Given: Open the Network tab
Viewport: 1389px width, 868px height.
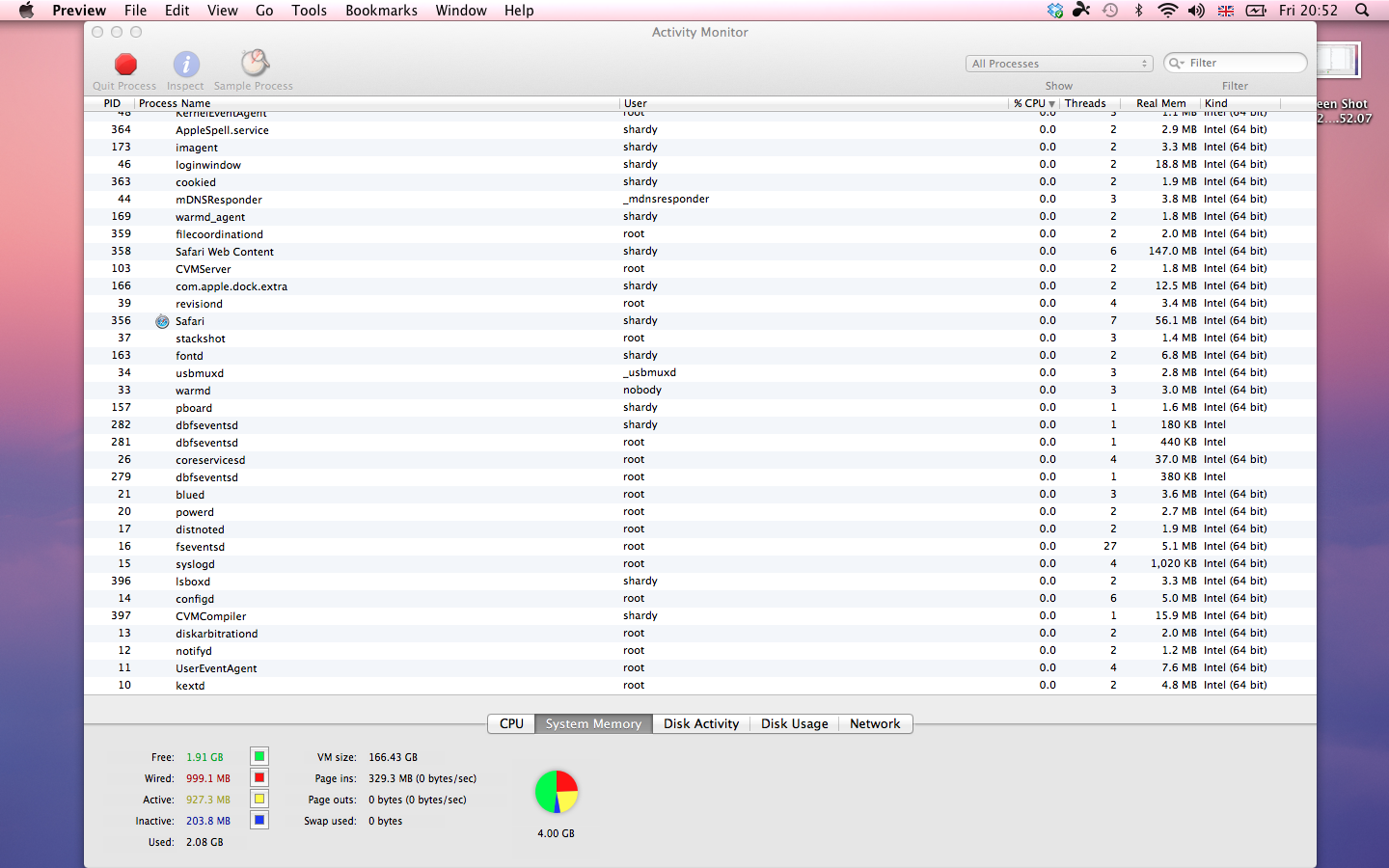Looking at the screenshot, I should pyautogui.click(x=875, y=723).
